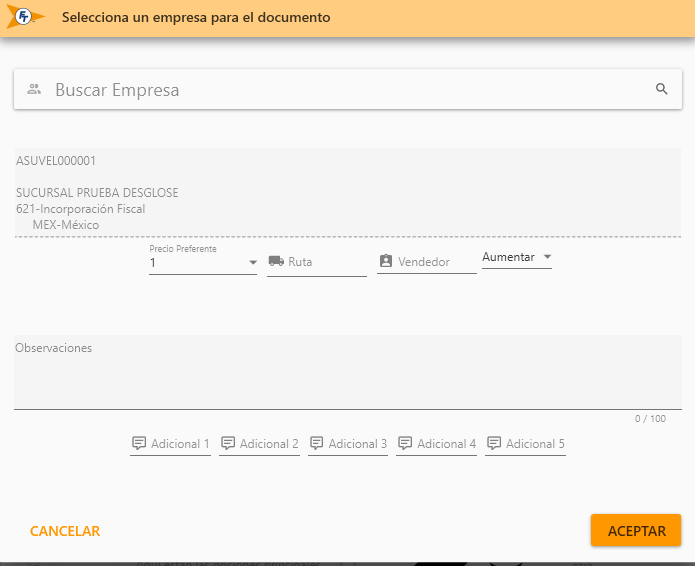Confirm with the ACEPTAR button
This screenshot has height=566, width=695.
click(x=636, y=530)
